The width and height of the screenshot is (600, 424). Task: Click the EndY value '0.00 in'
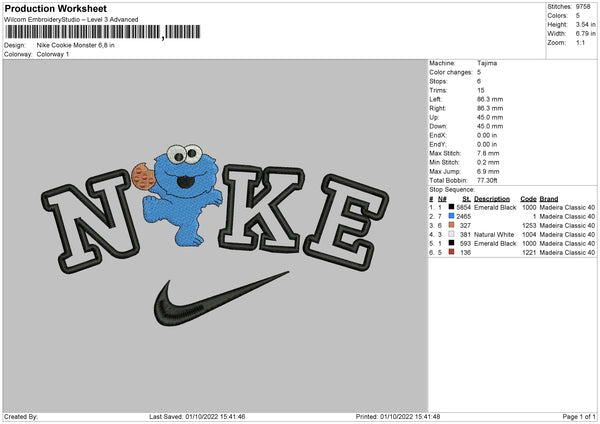(x=487, y=144)
